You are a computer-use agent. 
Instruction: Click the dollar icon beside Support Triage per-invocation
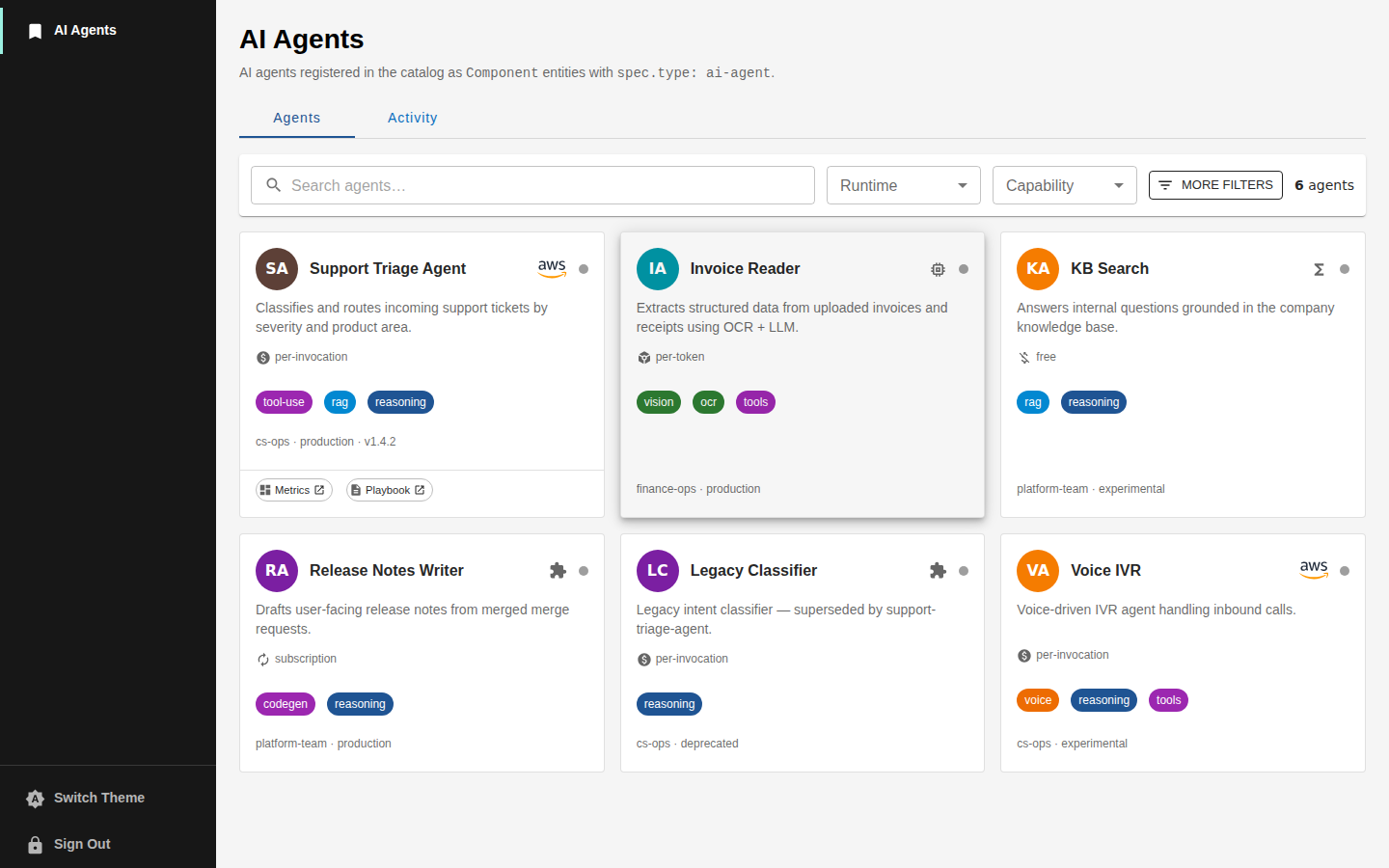coord(263,358)
